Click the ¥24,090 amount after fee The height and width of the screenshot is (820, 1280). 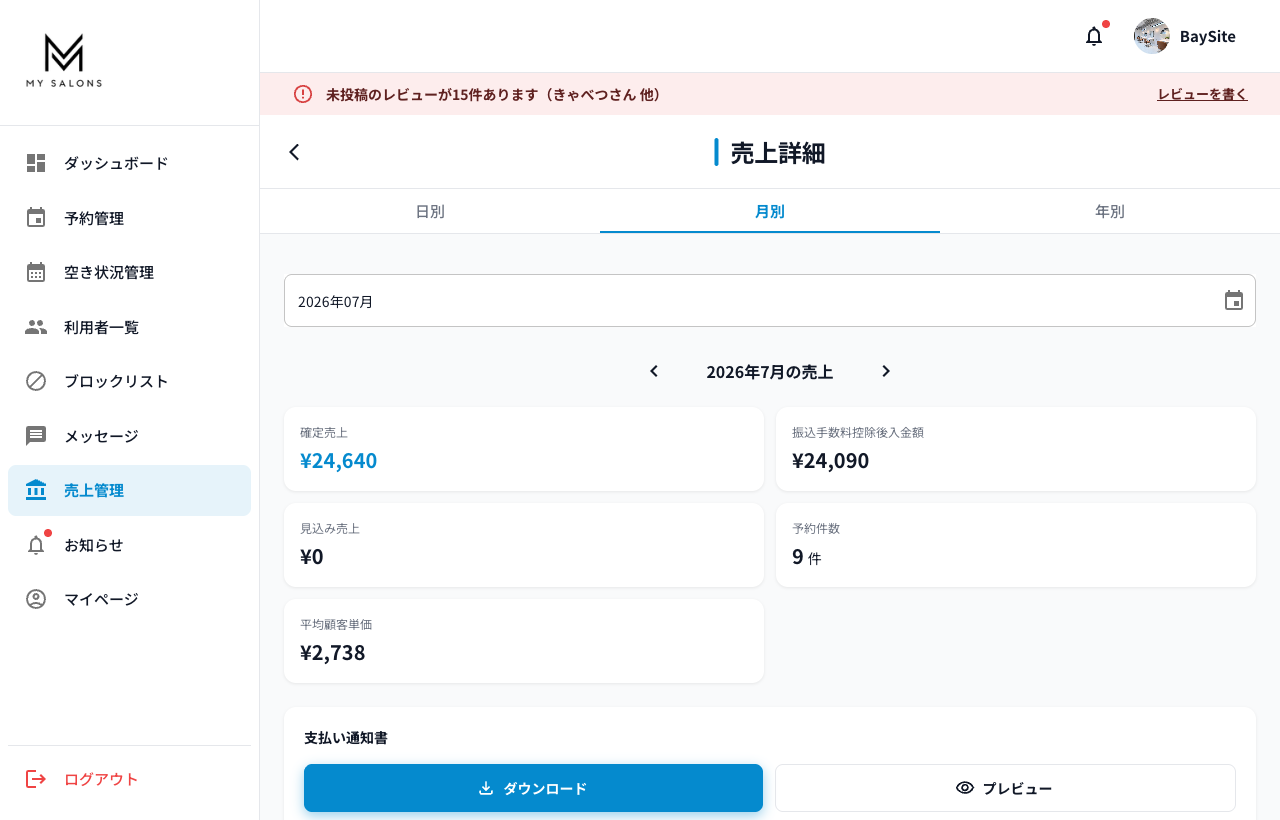click(830, 460)
